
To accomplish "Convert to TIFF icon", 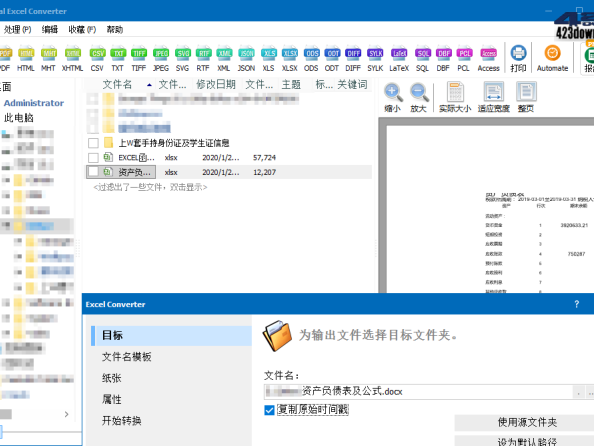I will pyautogui.click(x=139, y=58).
